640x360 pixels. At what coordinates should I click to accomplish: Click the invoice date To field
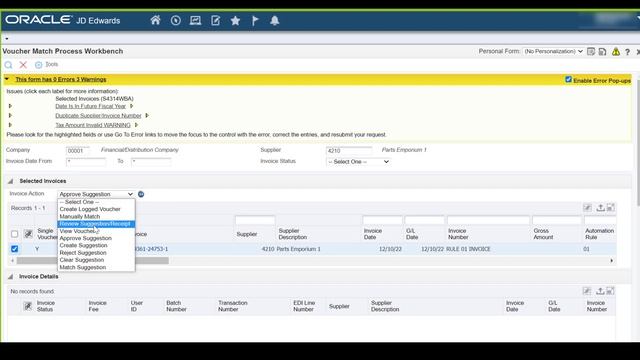click(x=151, y=162)
